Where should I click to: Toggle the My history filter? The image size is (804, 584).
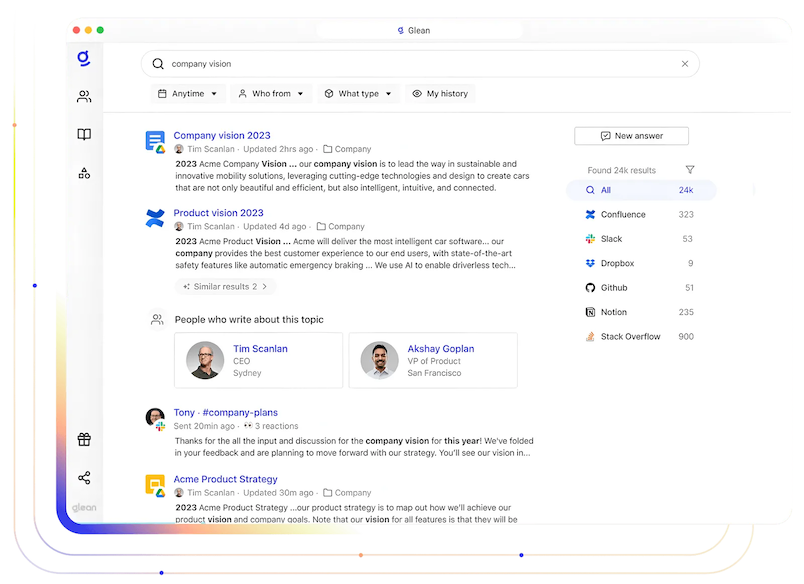[440, 94]
